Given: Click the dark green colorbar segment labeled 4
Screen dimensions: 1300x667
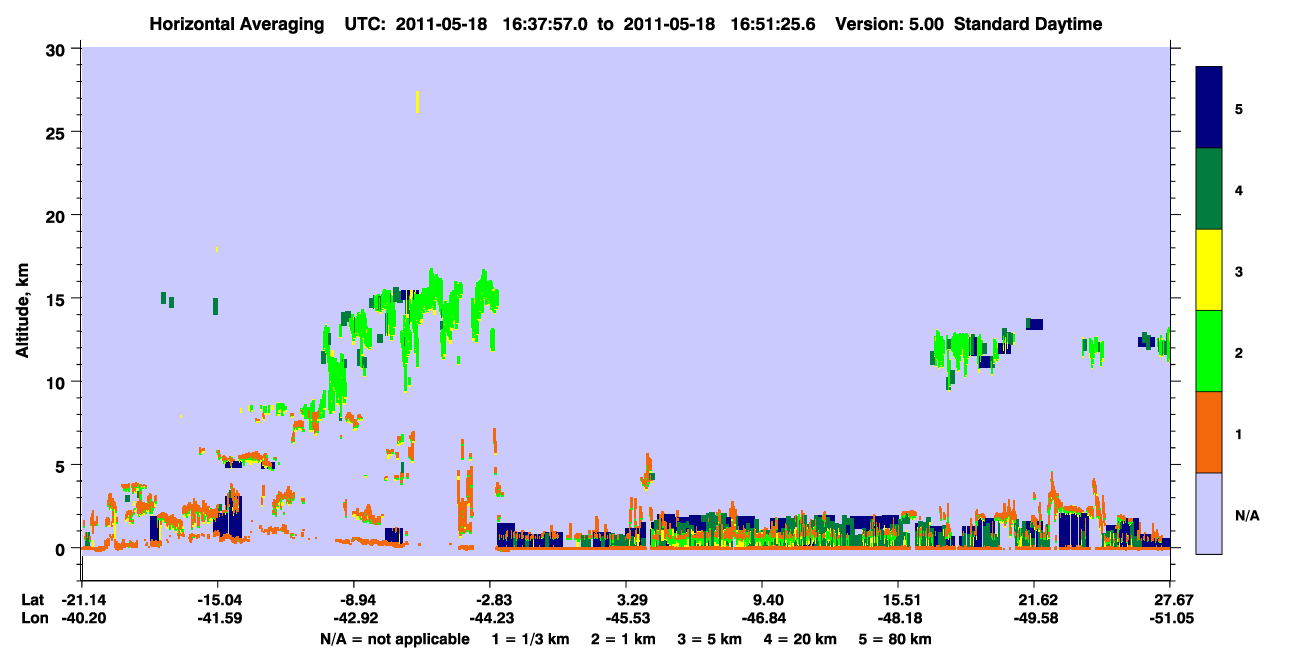Looking at the screenshot, I should click(x=1209, y=189).
